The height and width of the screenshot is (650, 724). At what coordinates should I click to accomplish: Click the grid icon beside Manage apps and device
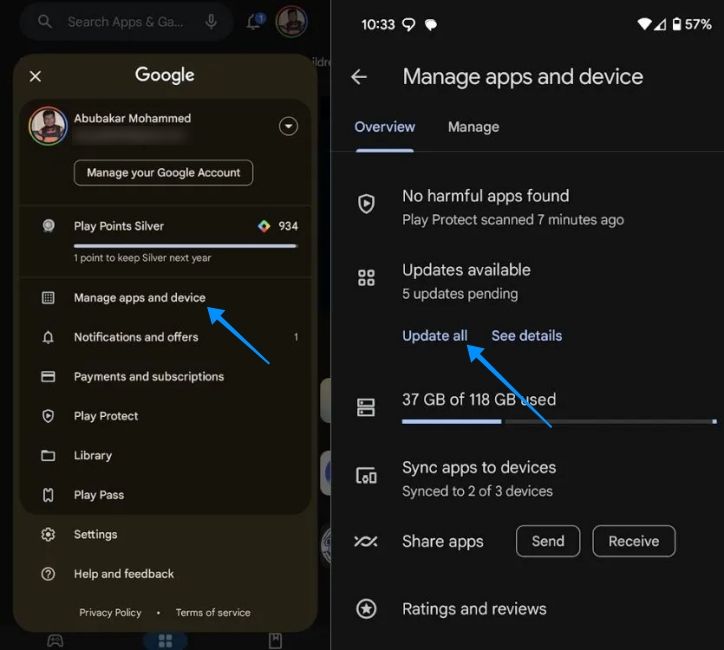(48, 298)
